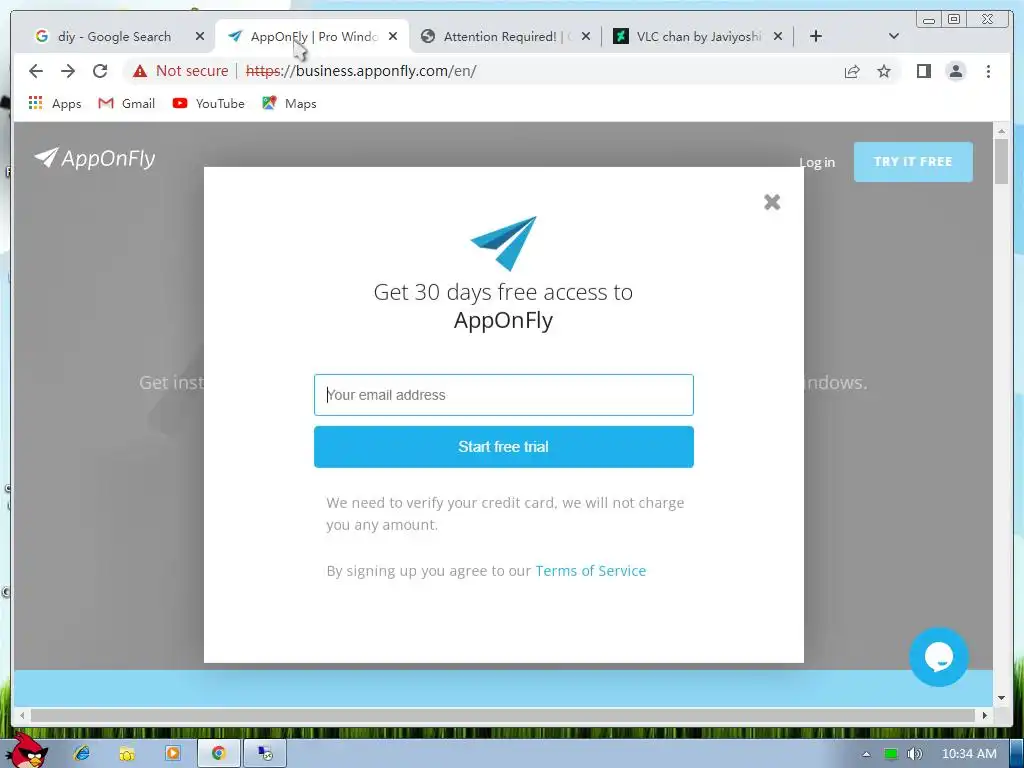Select the AppOnFly browser tab
The width and height of the screenshot is (1024, 768).
(x=313, y=37)
